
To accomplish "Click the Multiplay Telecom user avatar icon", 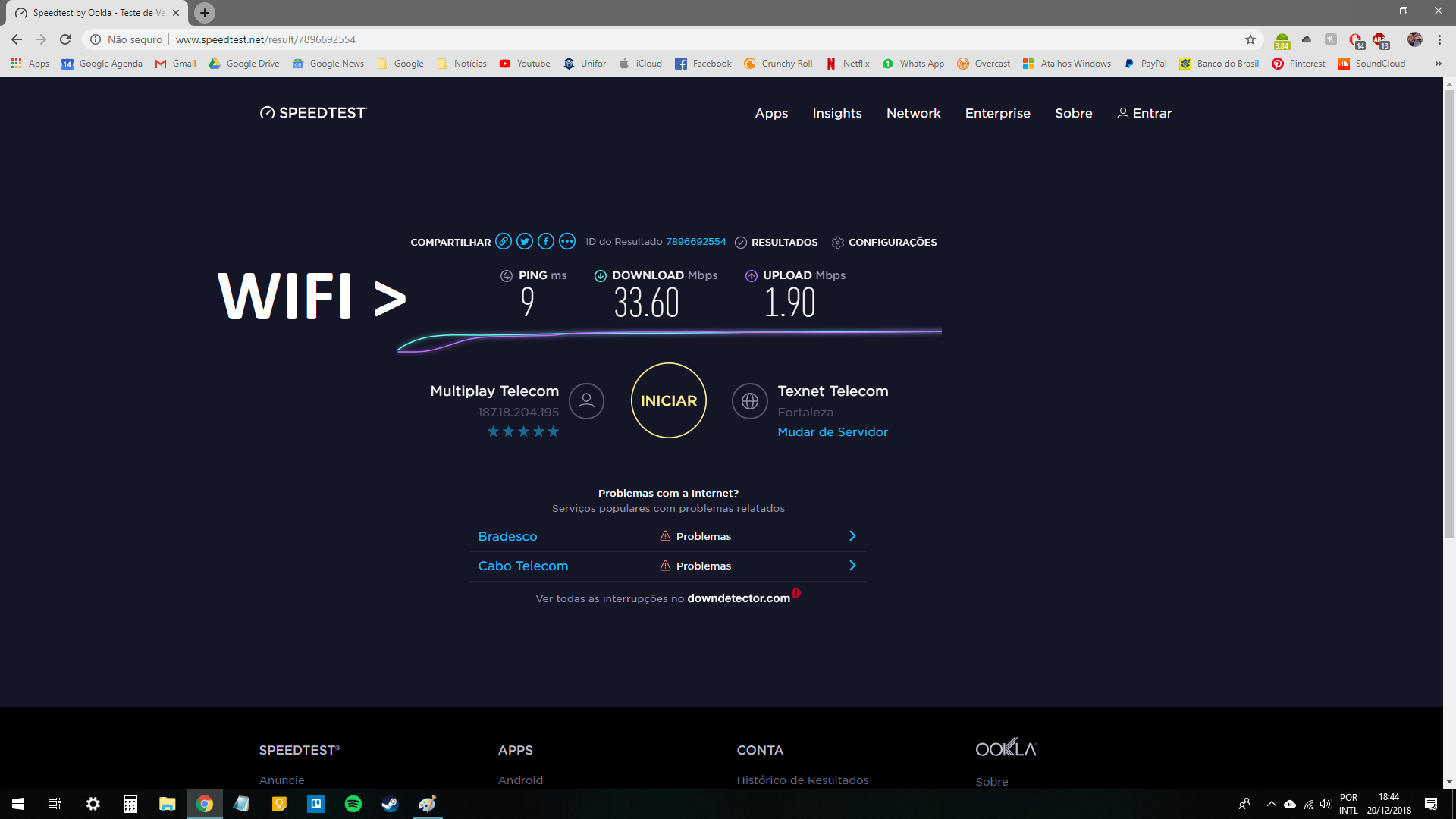I will (x=587, y=401).
